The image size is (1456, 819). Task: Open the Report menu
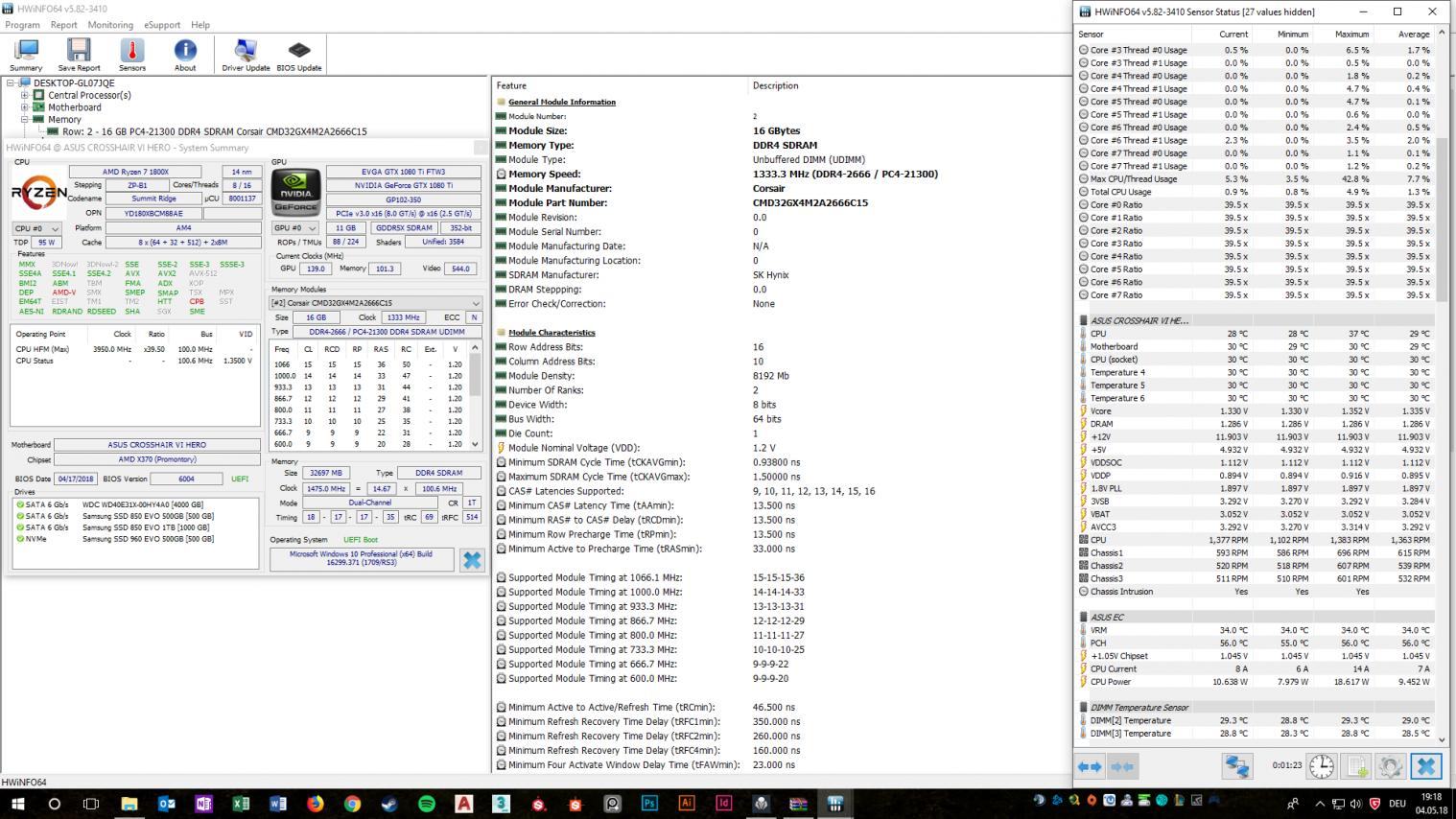[63, 25]
